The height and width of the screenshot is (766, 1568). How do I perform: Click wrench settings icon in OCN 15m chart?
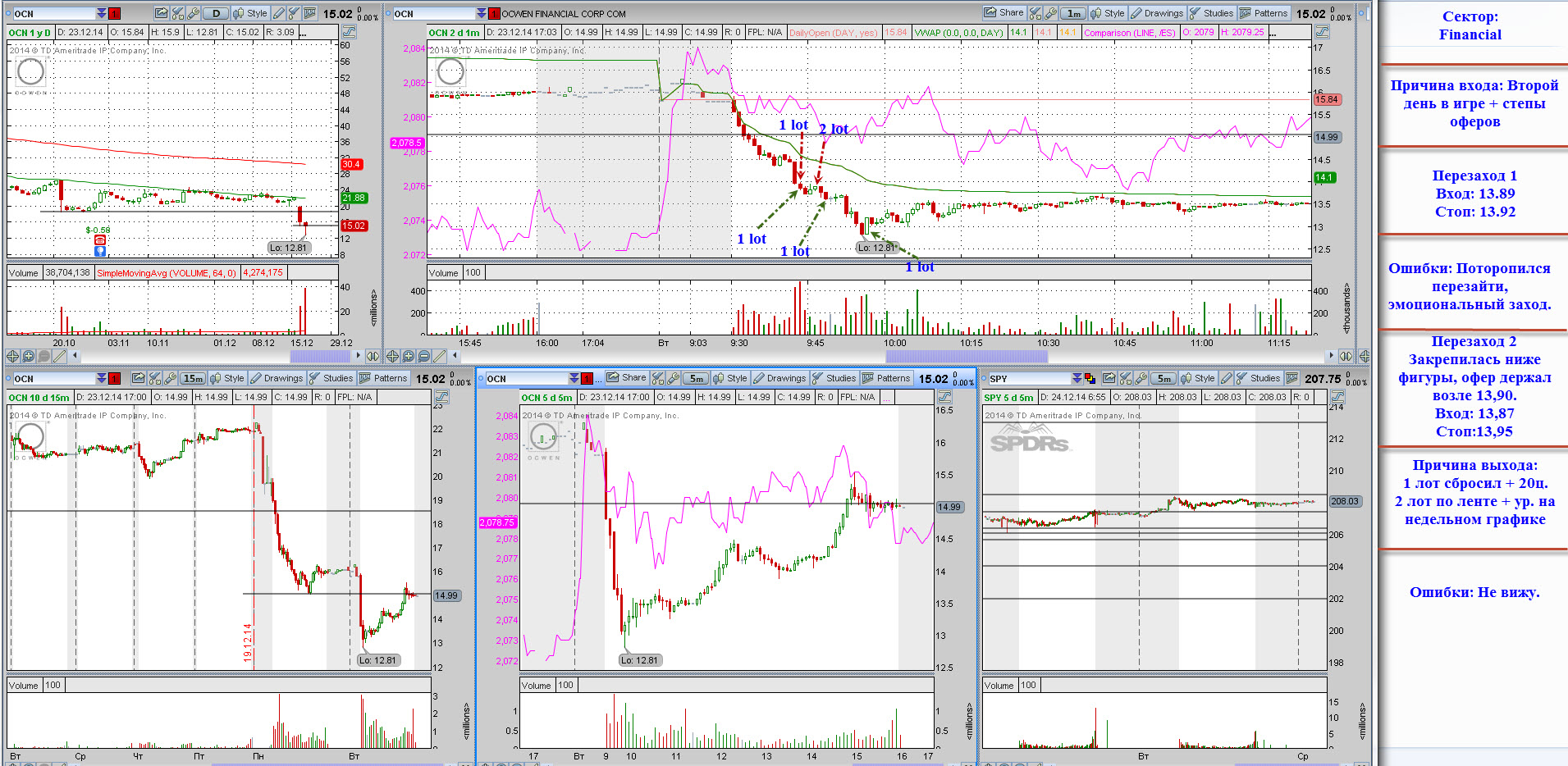click(x=171, y=378)
